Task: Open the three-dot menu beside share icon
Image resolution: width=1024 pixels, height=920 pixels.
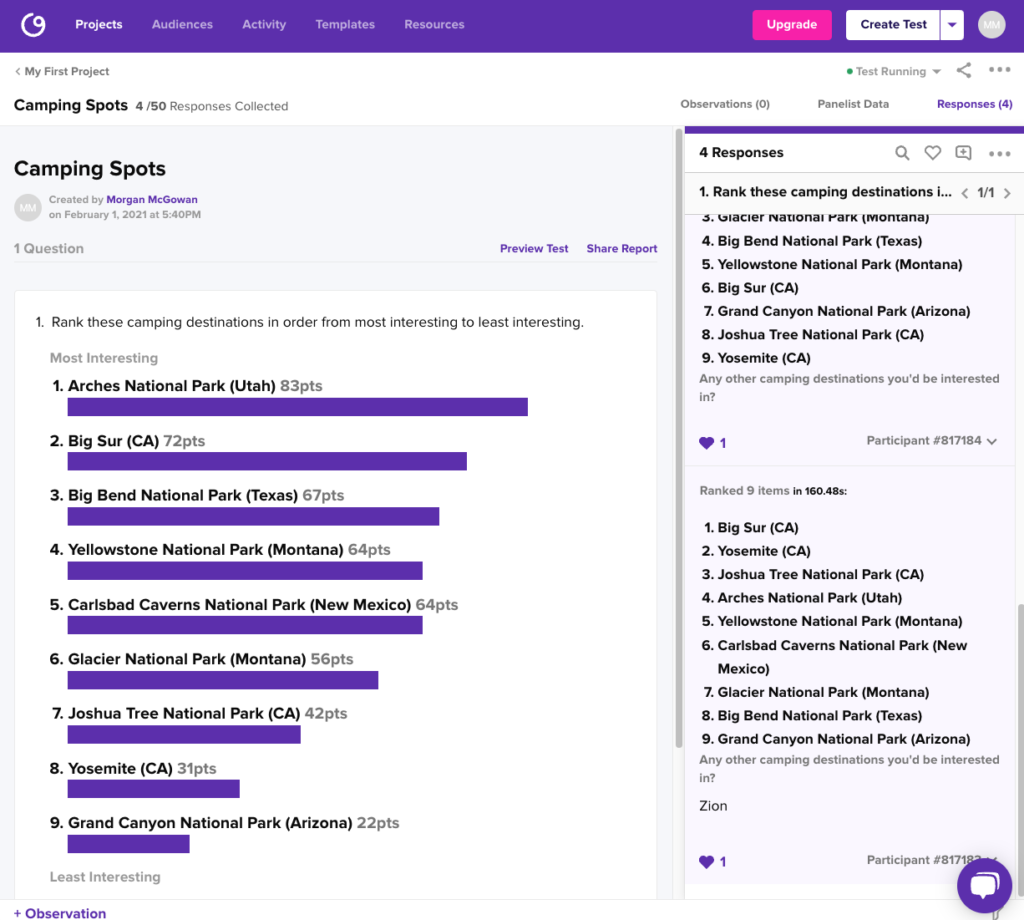Action: pos(999,70)
